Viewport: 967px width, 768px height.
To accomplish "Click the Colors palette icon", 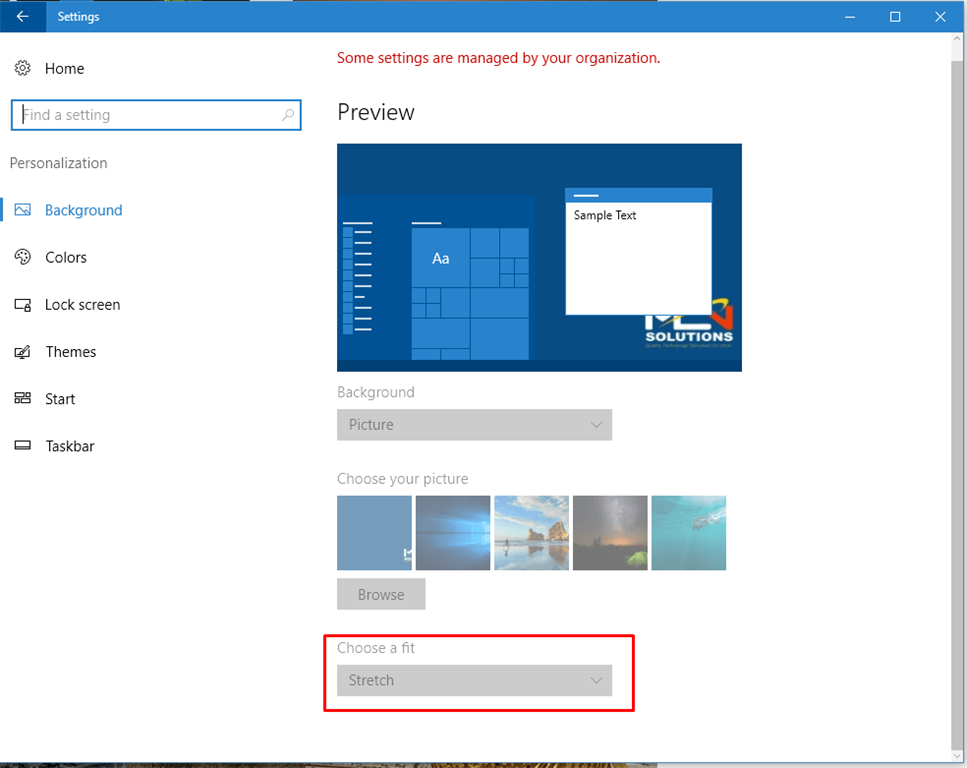I will click(x=23, y=257).
